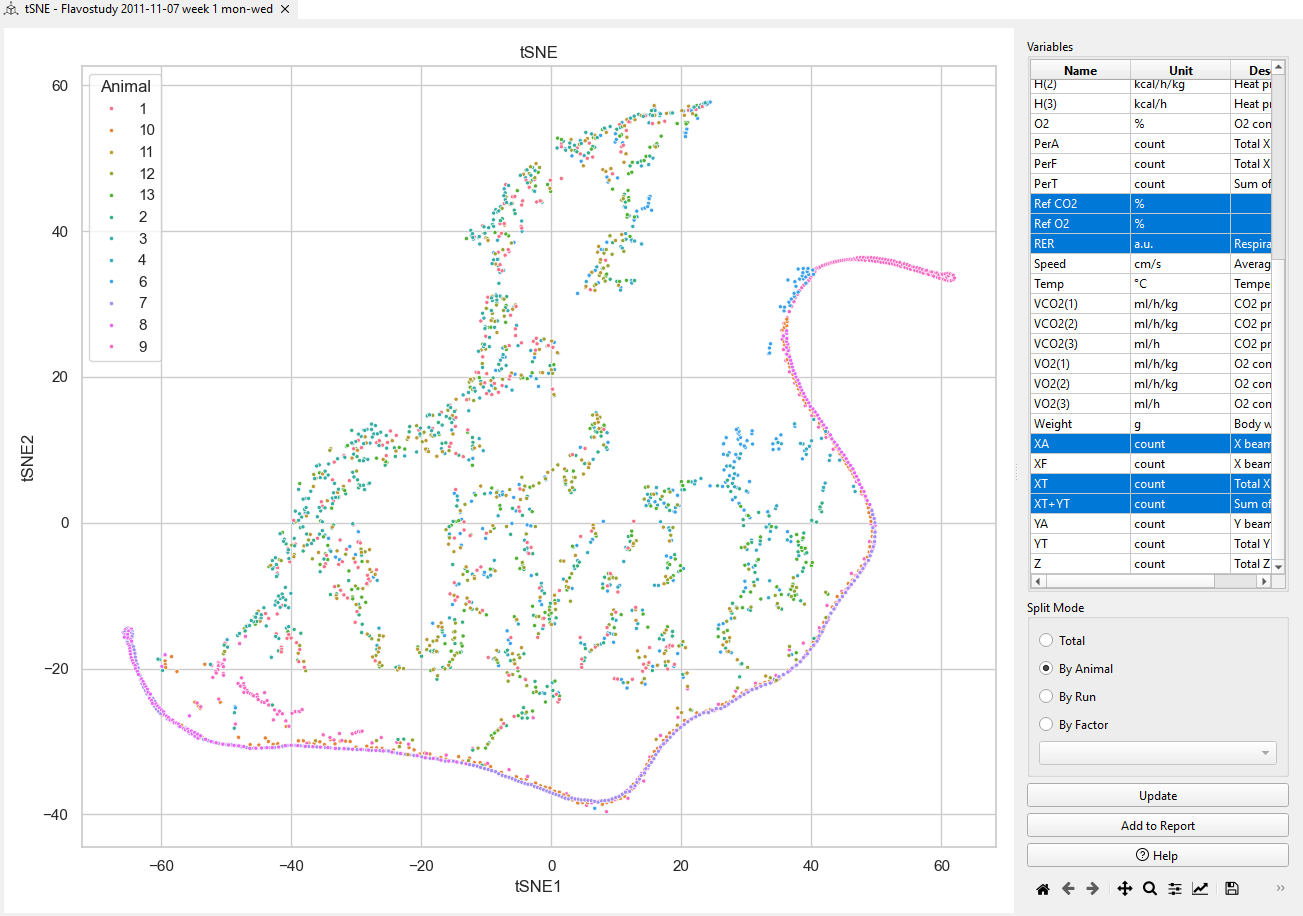Viewport: 1303px width, 916px height.
Task: Click Add to Report
Action: [1157, 825]
